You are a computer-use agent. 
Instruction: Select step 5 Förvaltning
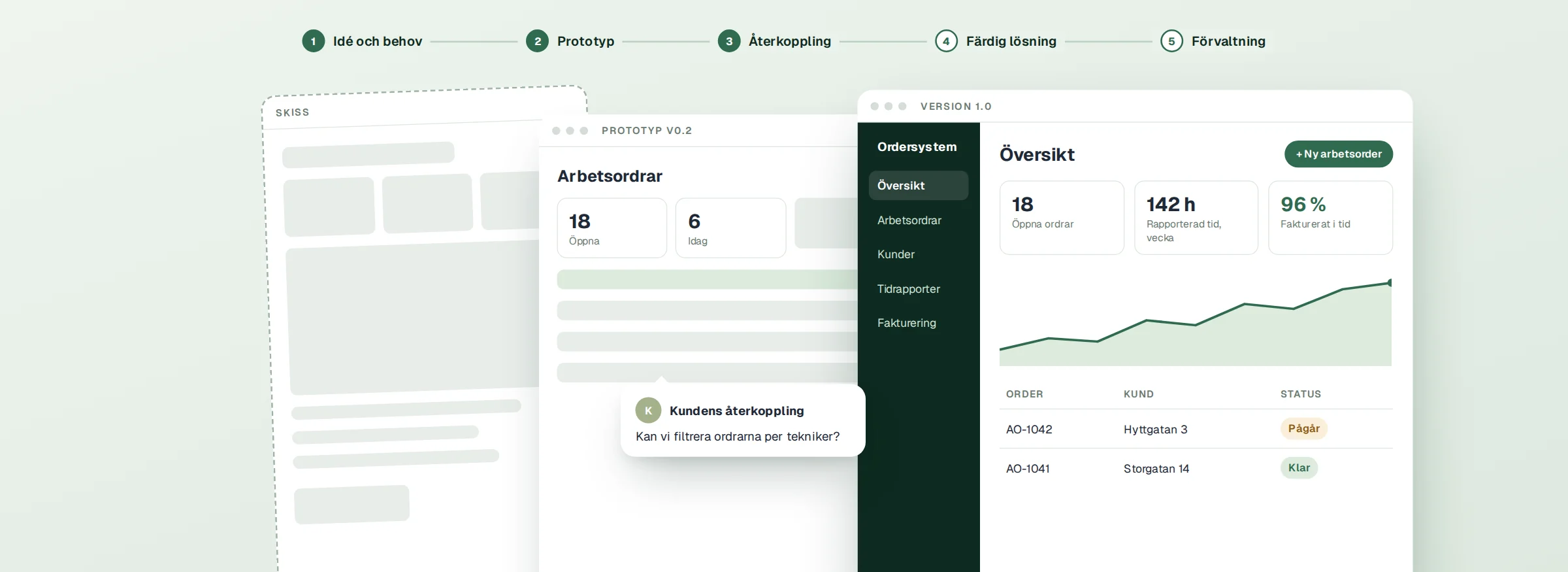[x=1213, y=41]
